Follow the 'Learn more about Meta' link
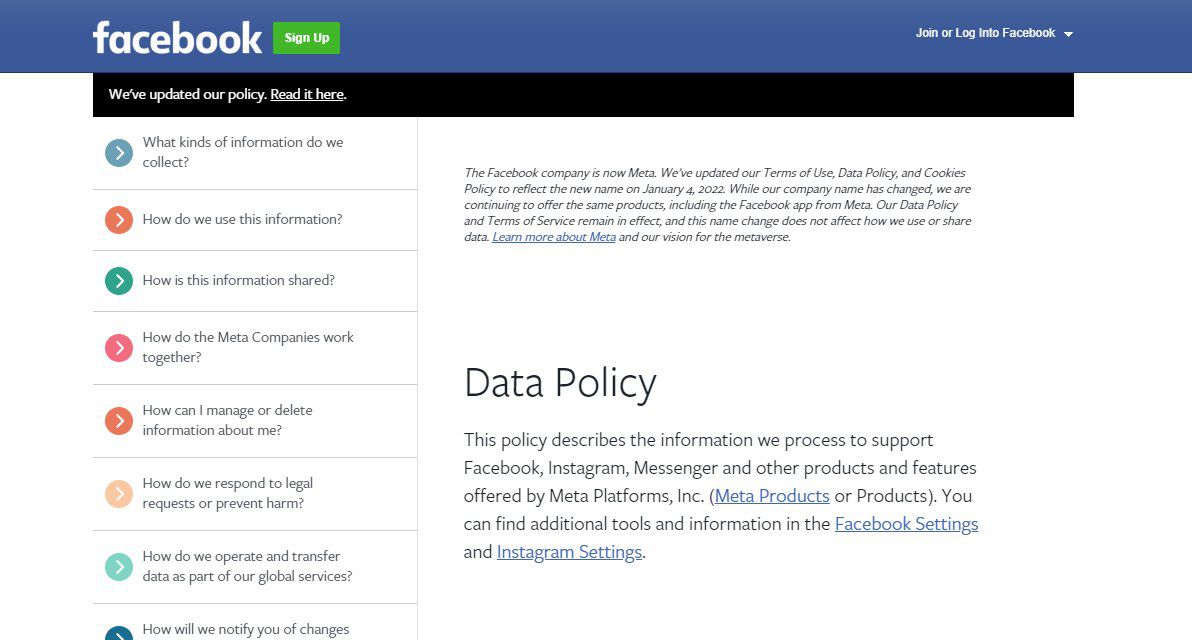This screenshot has width=1192, height=640. (553, 237)
